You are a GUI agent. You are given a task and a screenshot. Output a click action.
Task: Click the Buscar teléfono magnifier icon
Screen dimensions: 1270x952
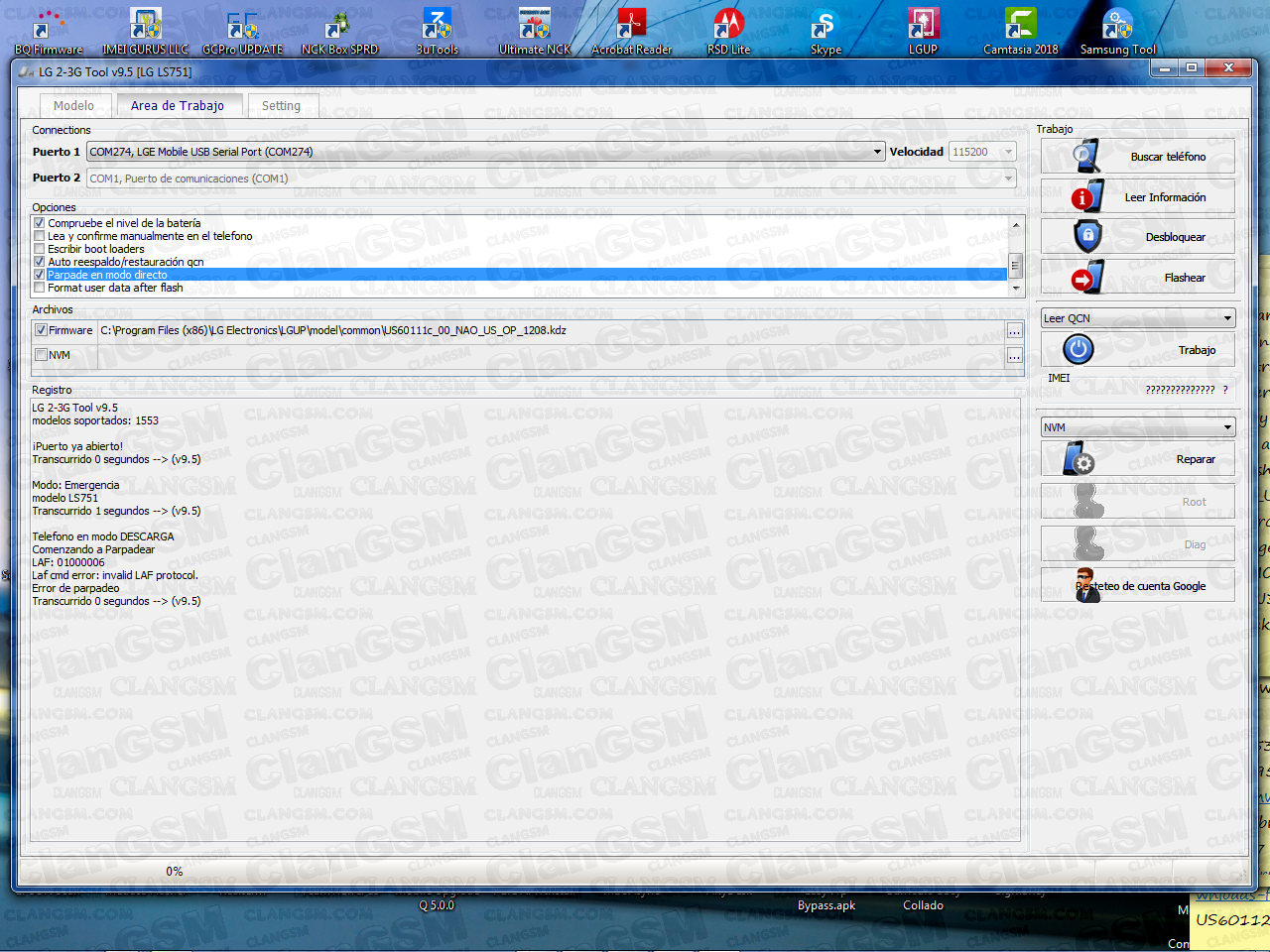pos(1086,157)
